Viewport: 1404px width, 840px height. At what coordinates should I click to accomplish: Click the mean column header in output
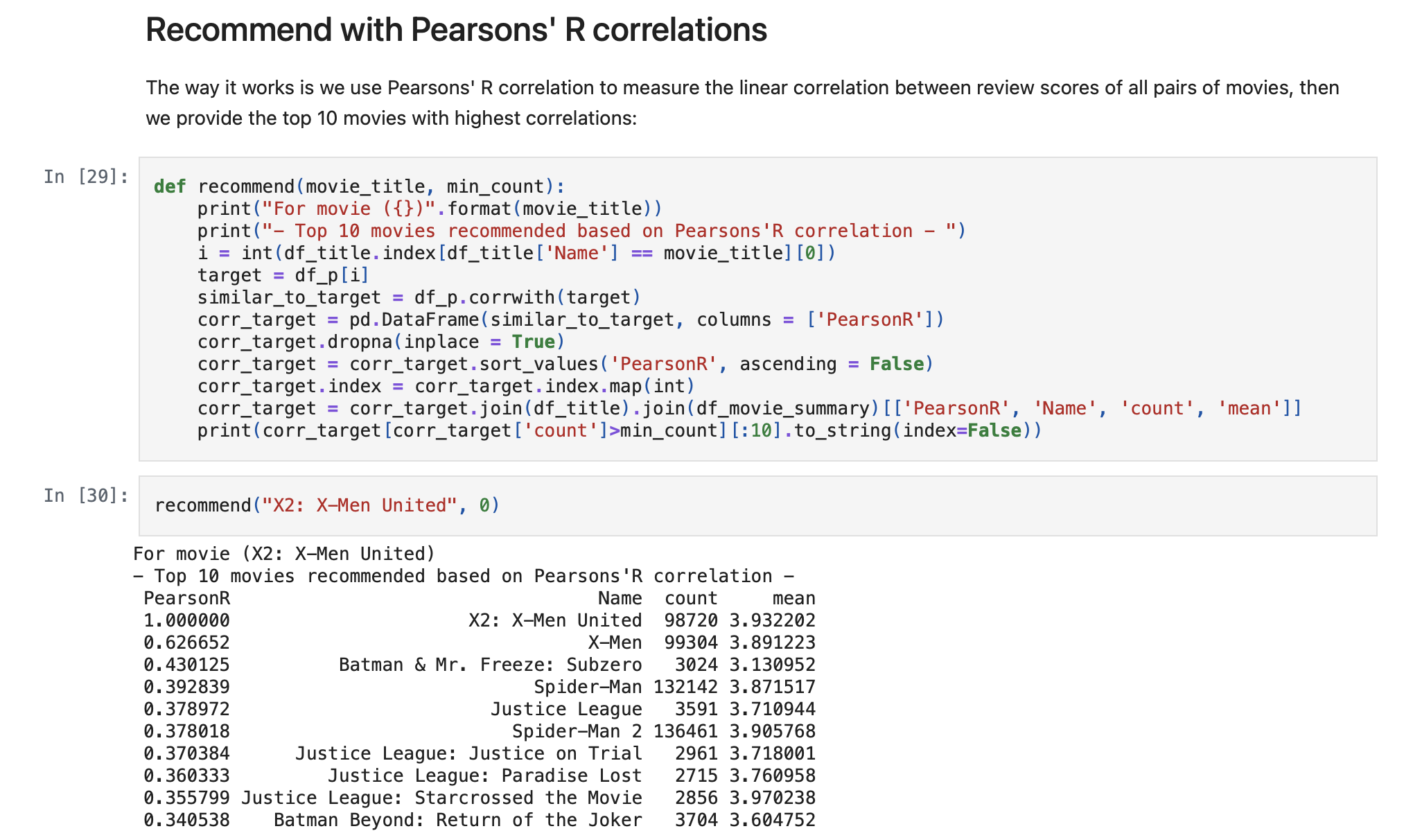(x=793, y=598)
